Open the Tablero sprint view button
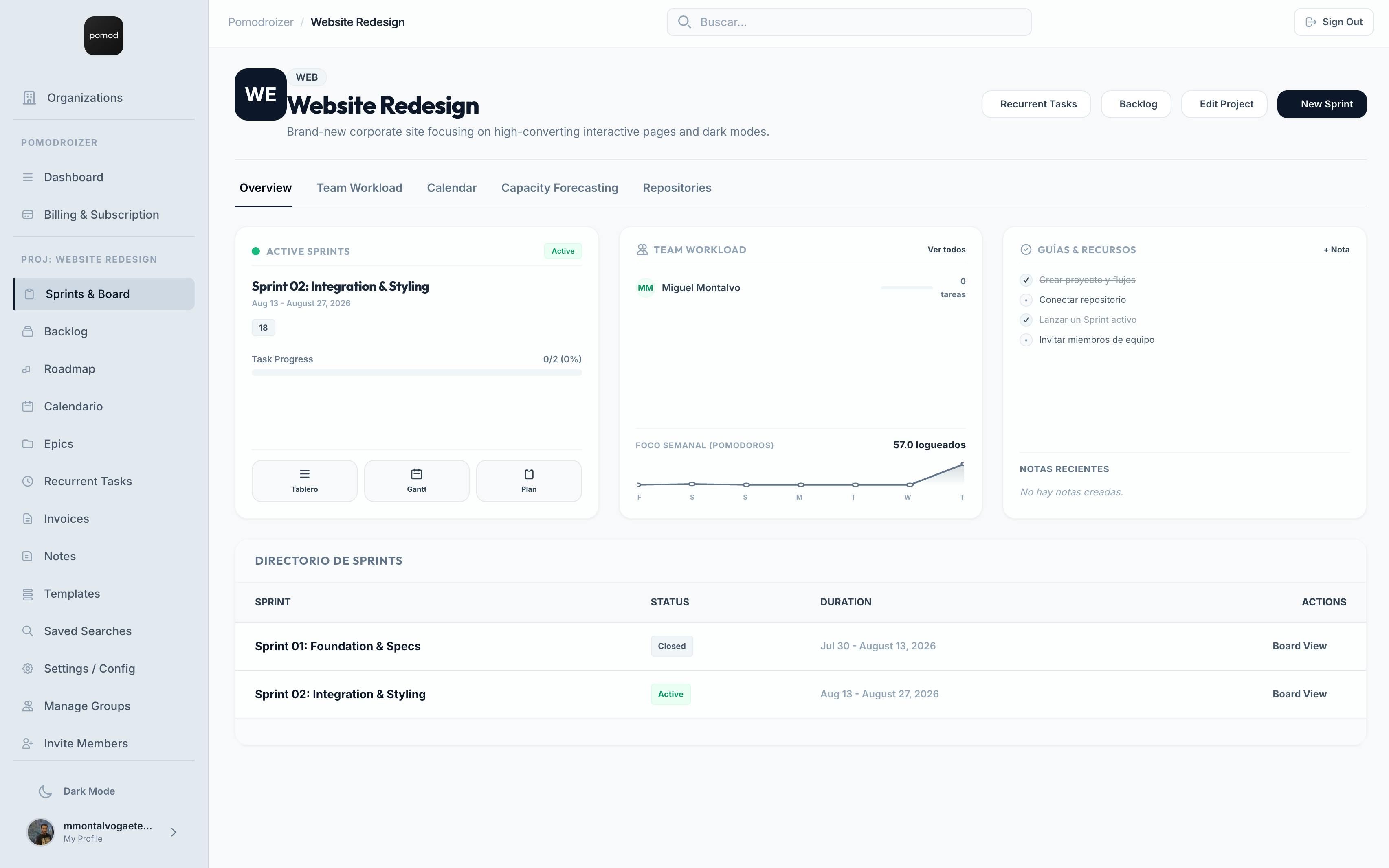This screenshot has height=868, width=1389. (x=304, y=481)
